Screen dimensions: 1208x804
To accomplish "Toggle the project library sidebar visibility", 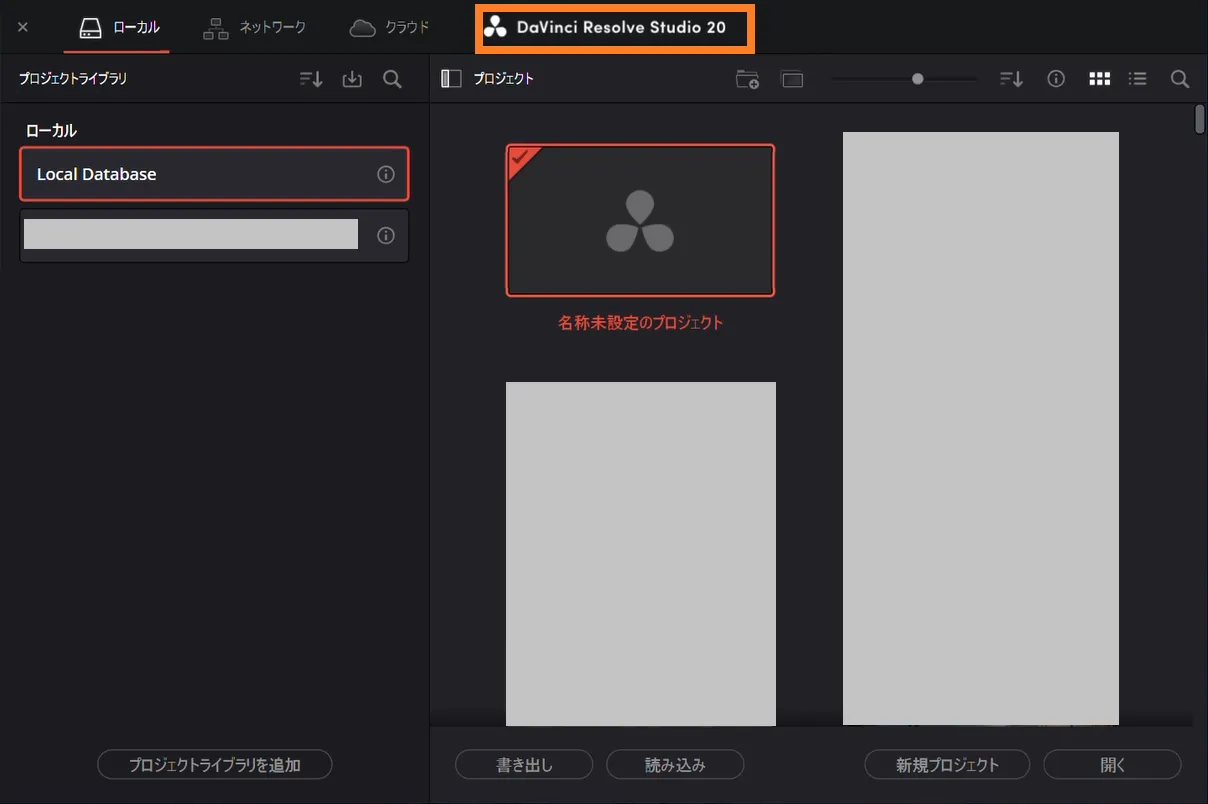I will [449, 78].
